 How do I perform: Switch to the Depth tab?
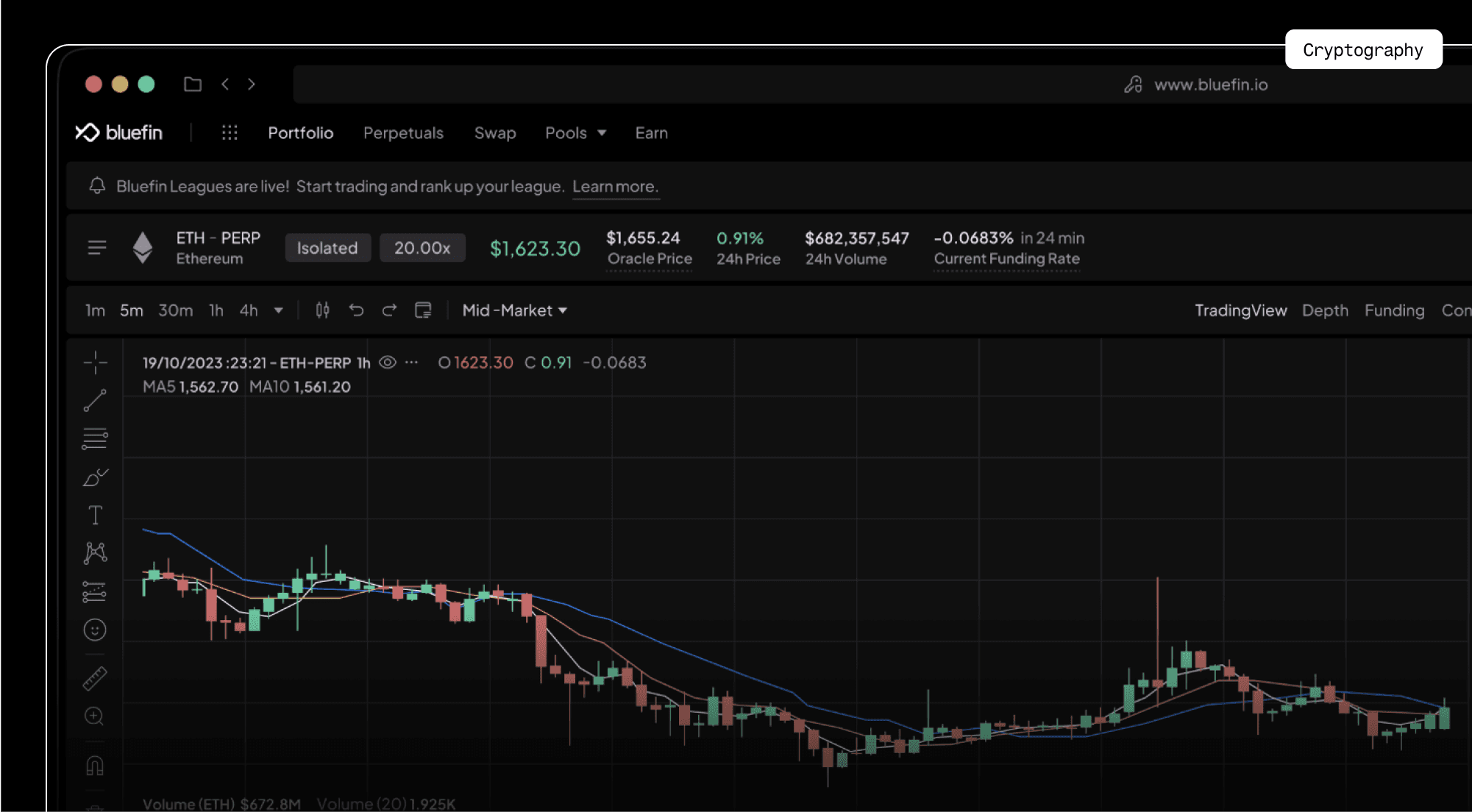pos(1325,310)
